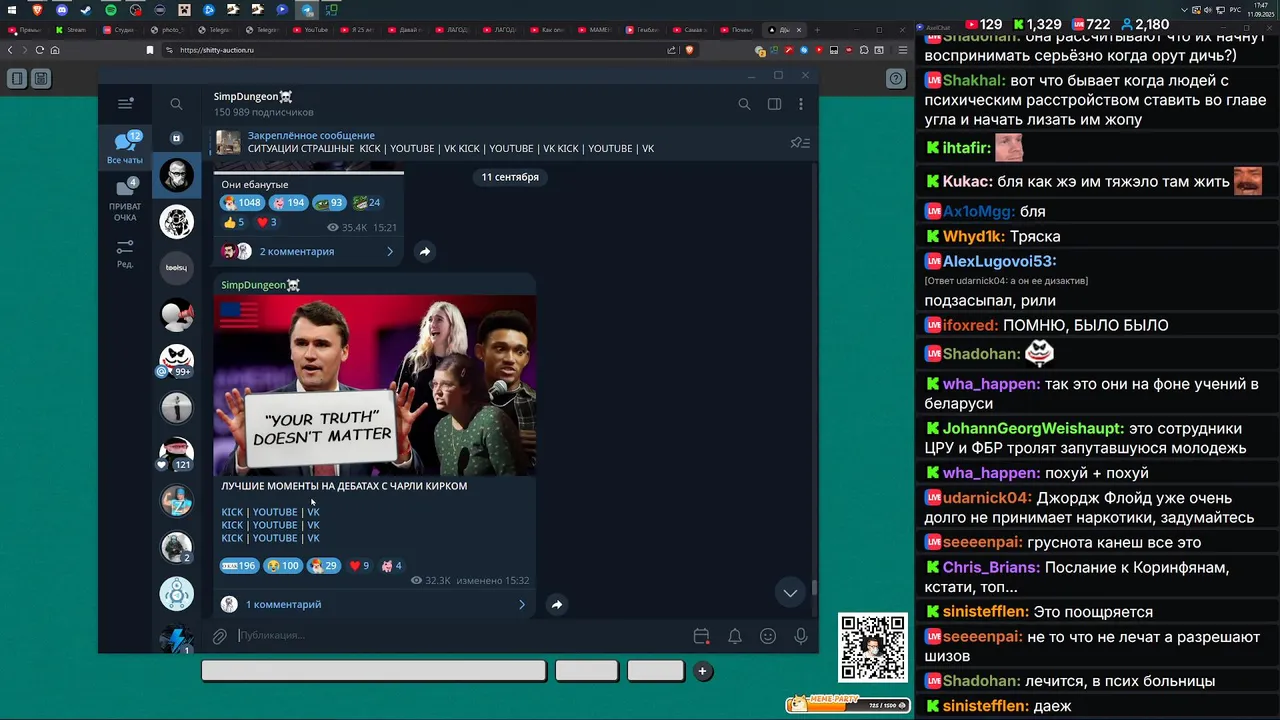Toggle the 1048 reaction
Image resolution: width=1280 pixels, height=720 pixels.
coord(242,203)
